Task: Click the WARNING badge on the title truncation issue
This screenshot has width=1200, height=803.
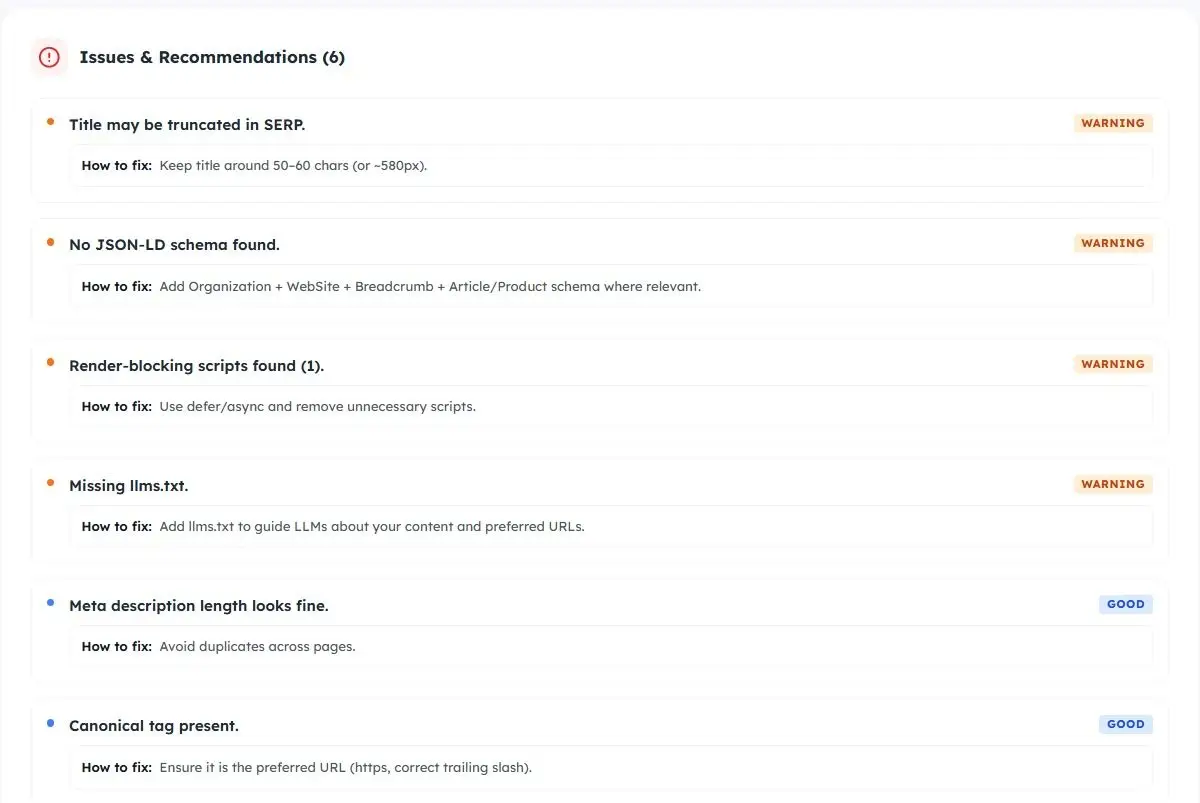Action: [1113, 123]
